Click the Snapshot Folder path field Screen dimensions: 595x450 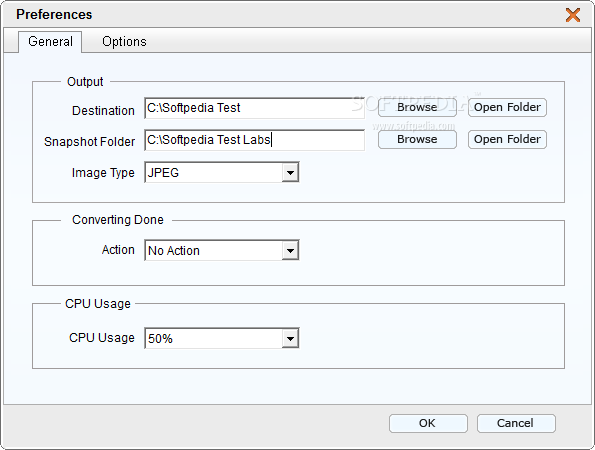tap(254, 140)
